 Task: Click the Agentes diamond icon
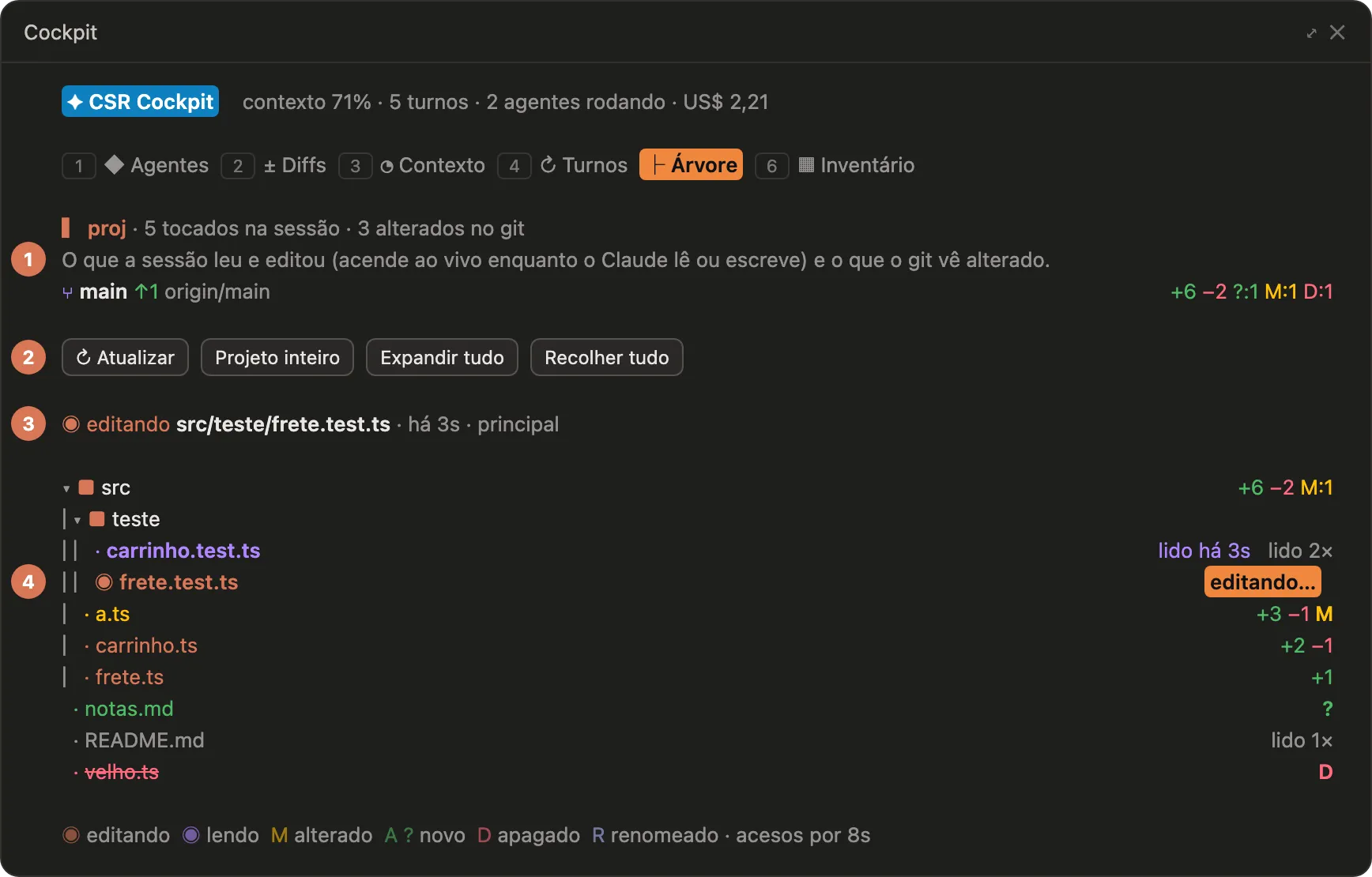pos(115,164)
